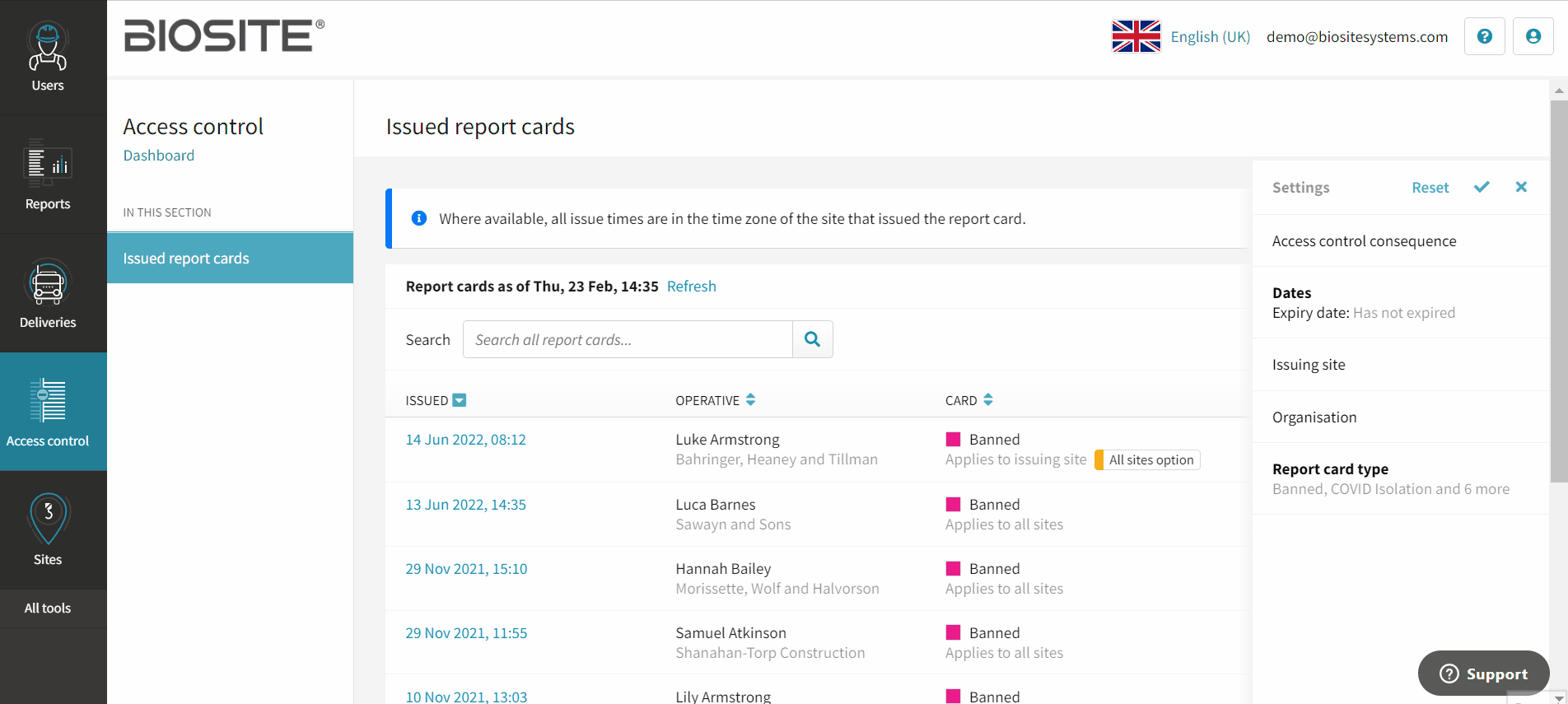Reset the settings filters
1568x704 pixels.
(1430, 188)
